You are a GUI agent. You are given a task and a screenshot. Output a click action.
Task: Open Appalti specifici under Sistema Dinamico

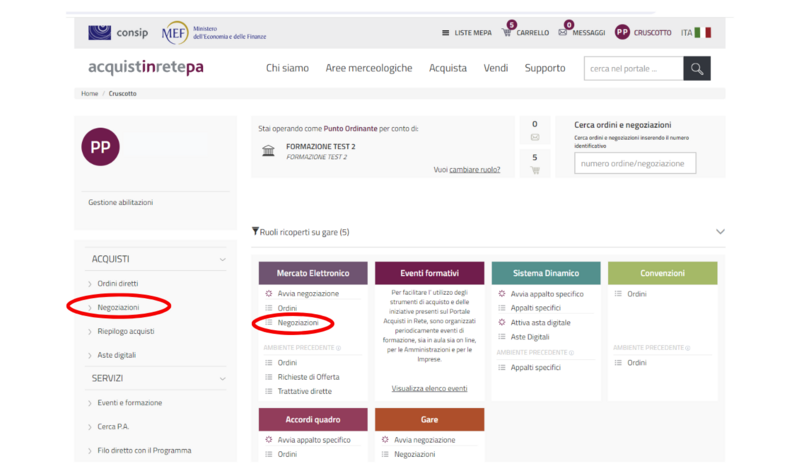(x=536, y=308)
